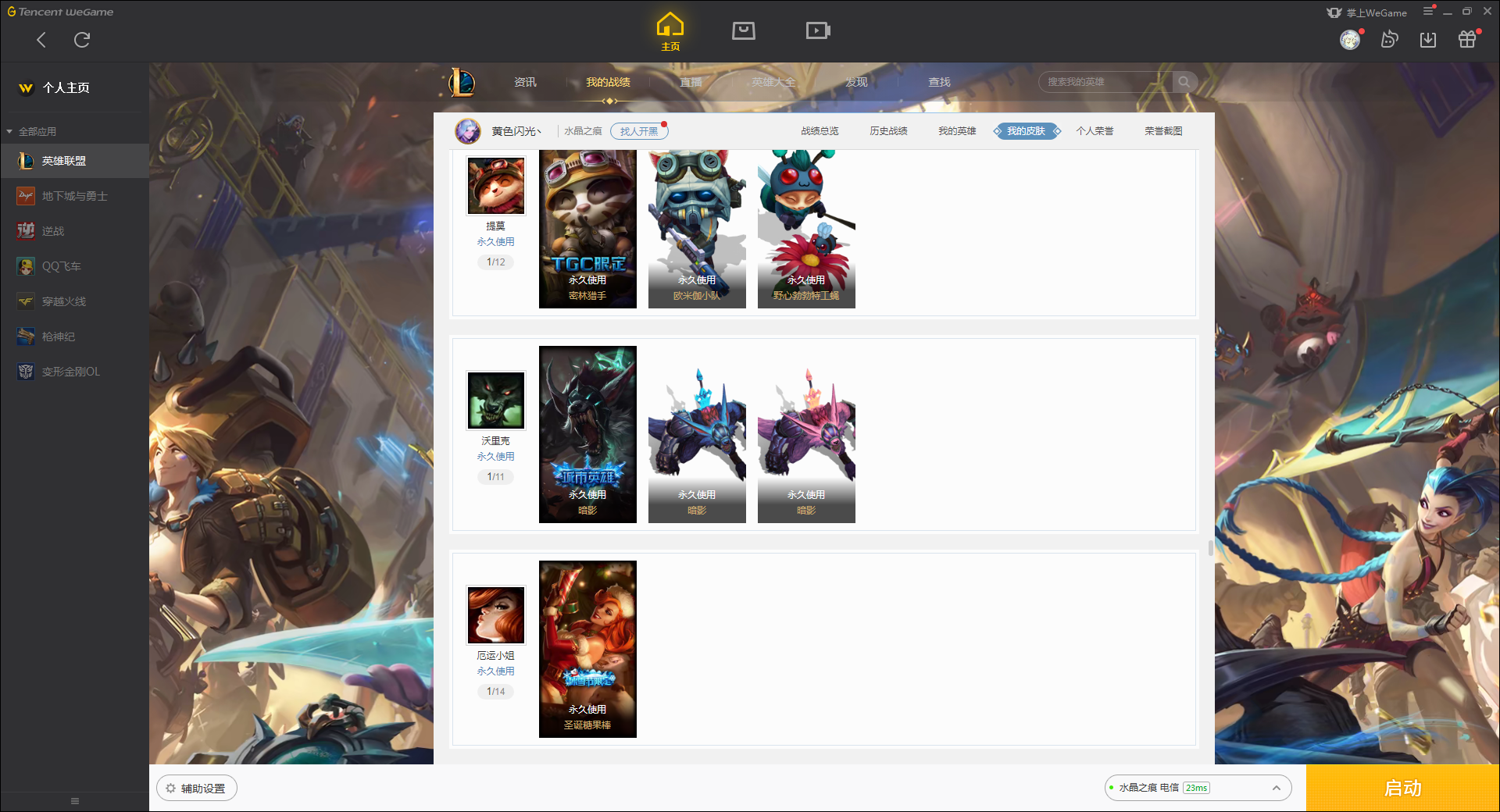The height and width of the screenshot is (812, 1500).
Task: Open the video player icon in top bar
Action: coord(818,30)
